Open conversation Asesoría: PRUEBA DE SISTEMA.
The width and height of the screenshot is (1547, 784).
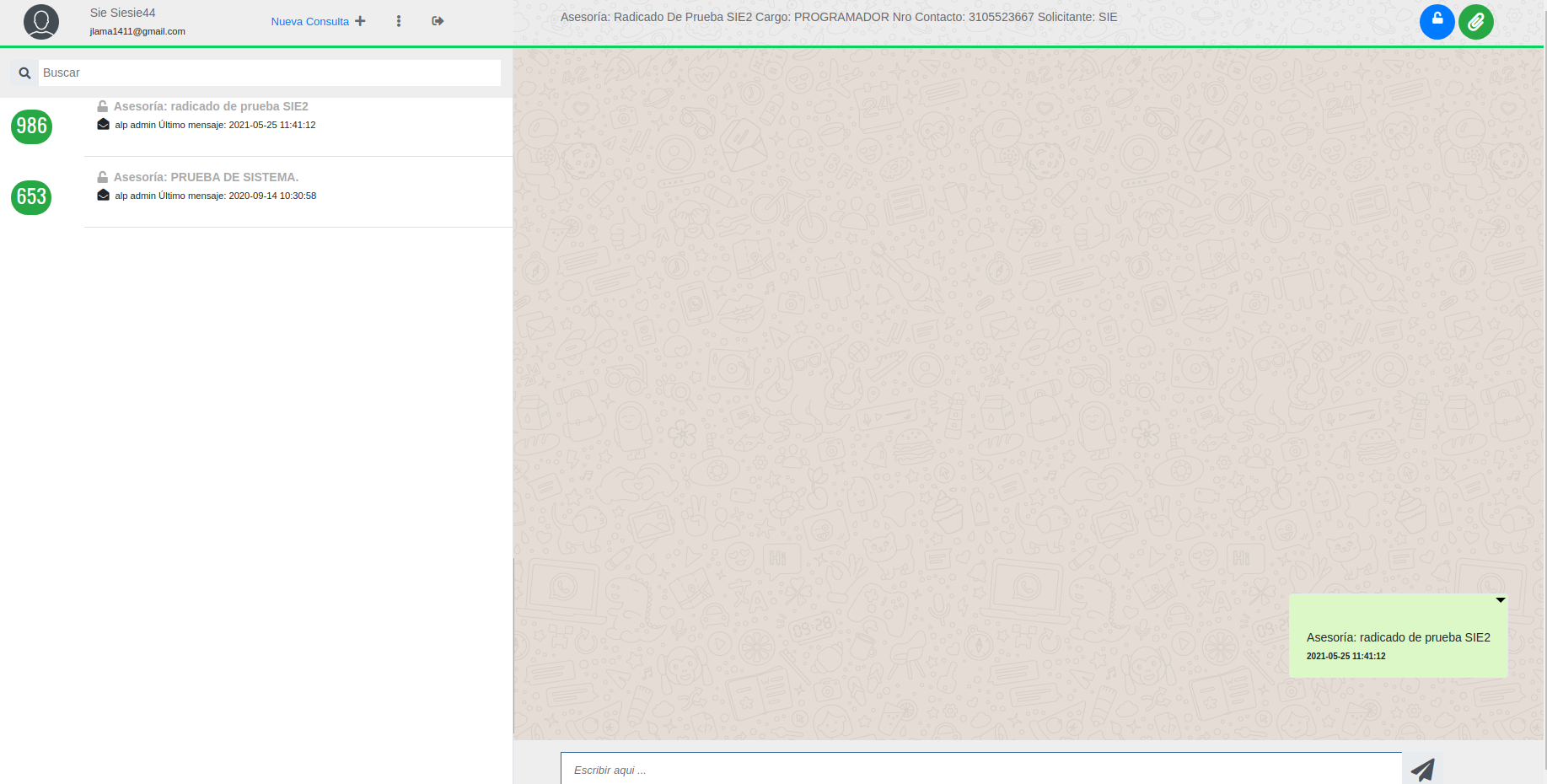point(206,177)
